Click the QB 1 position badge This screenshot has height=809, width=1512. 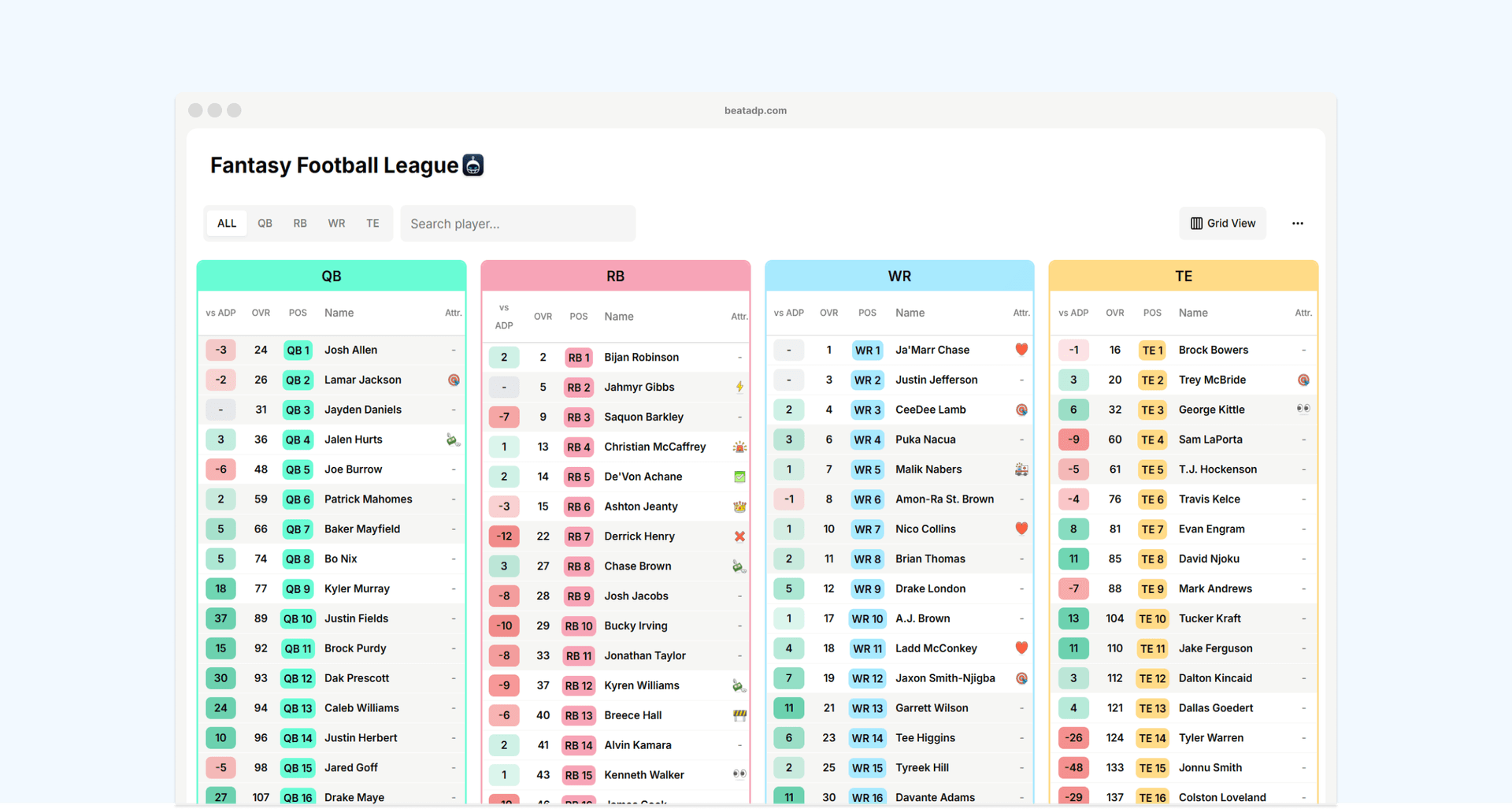[x=298, y=351]
